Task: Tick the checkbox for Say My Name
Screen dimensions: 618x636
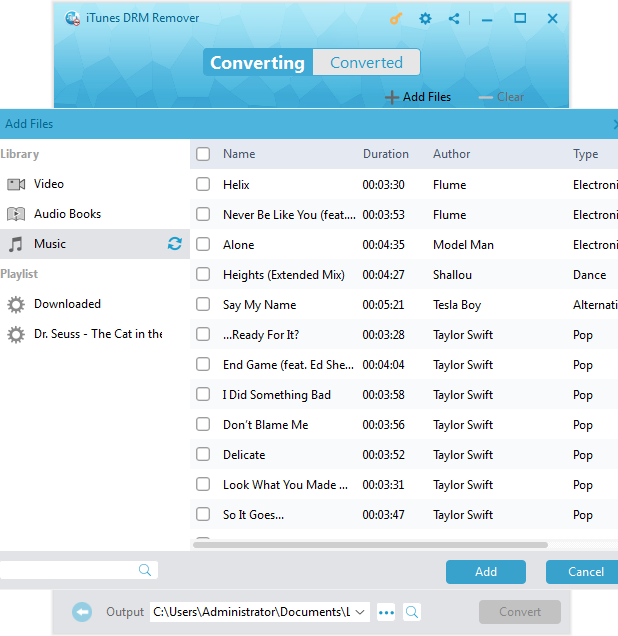Action: 203,304
